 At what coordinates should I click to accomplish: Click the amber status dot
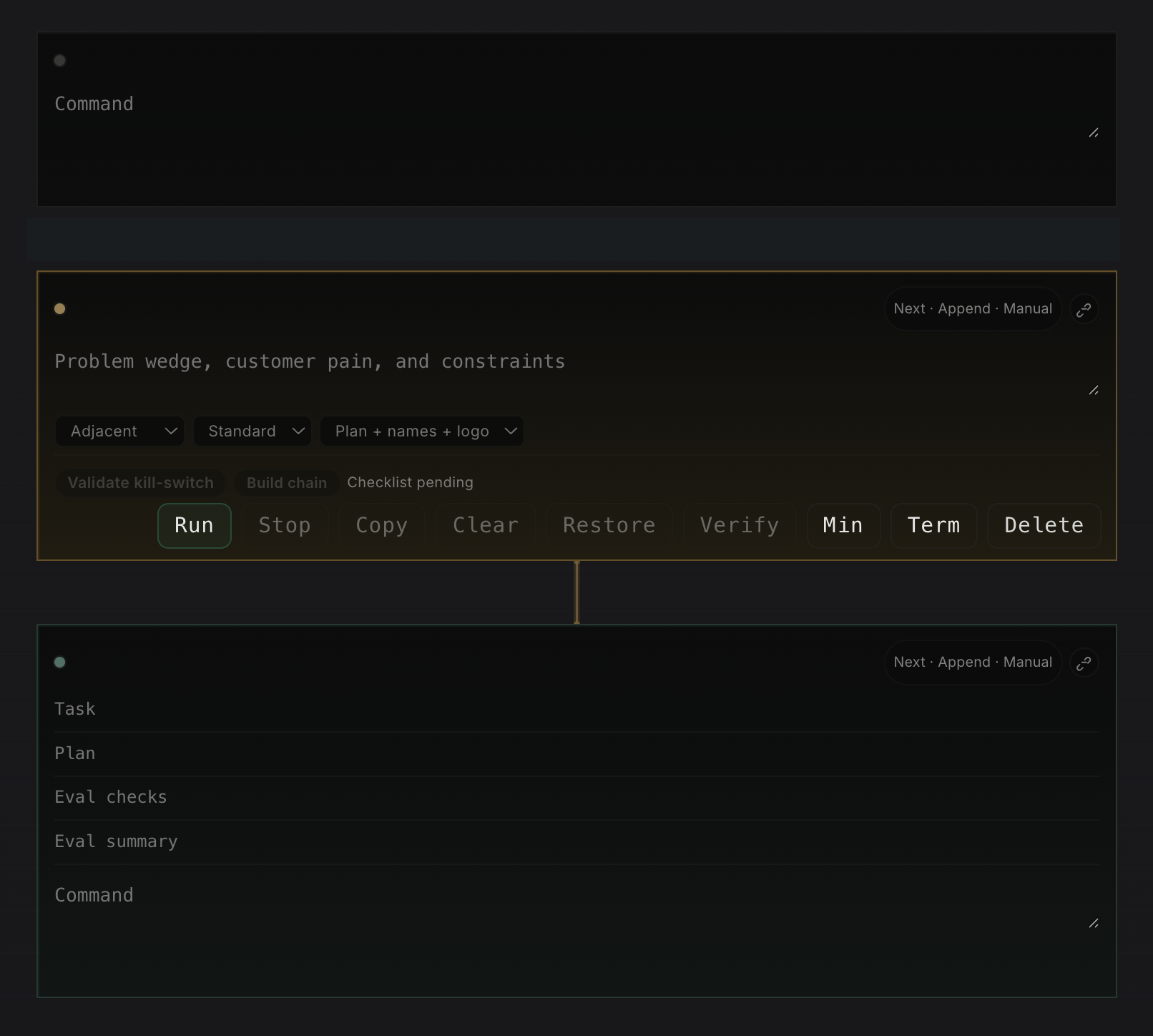tap(60, 309)
